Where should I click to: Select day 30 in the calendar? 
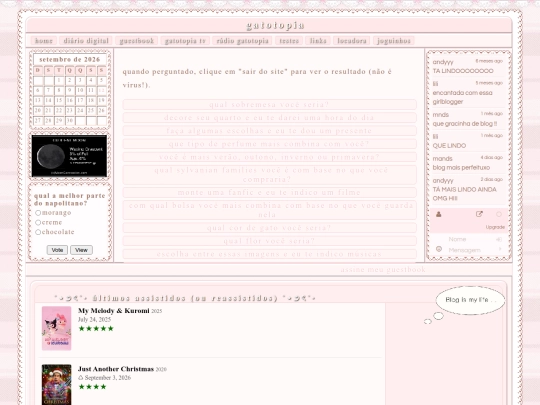click(70, 121)
